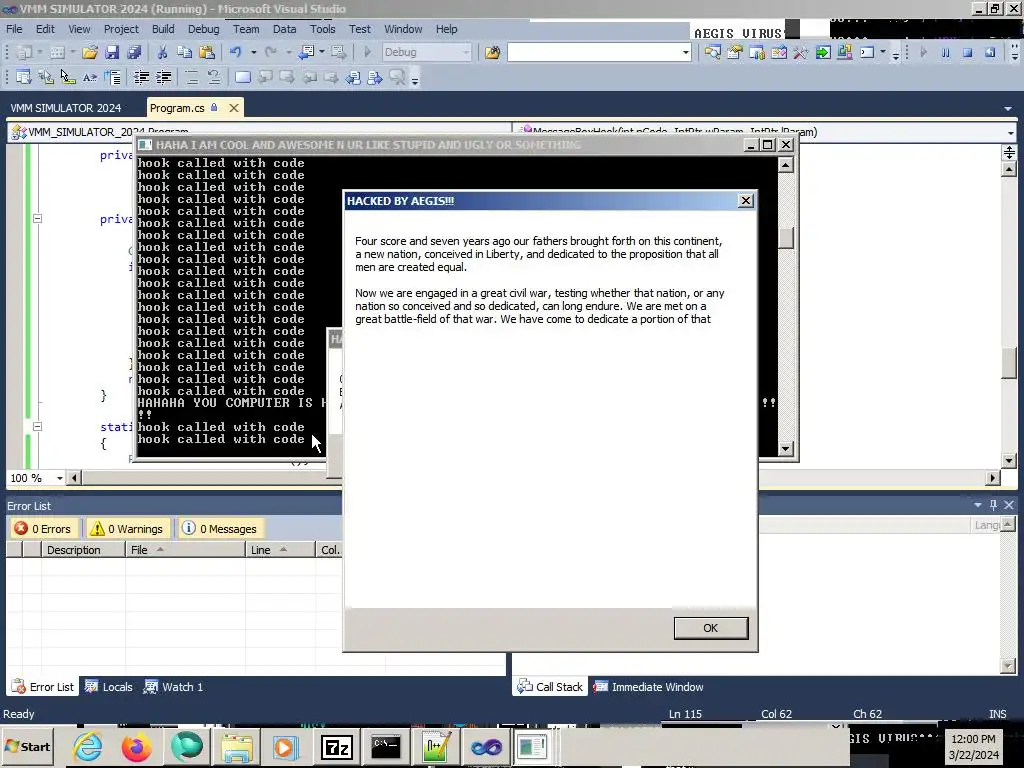The height and width of the screenshot is (768, 1024).
Task: Click code editor vertical scrollbar thumb
Action: click(1009, 362)
